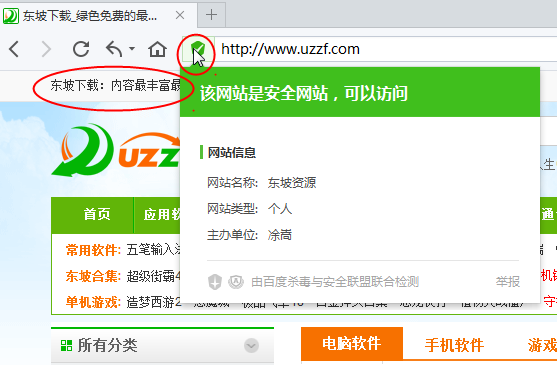Click the browser back arrow
Image resolution: width=557 pixels, height=365 pixels.
(x=14, y=49)
